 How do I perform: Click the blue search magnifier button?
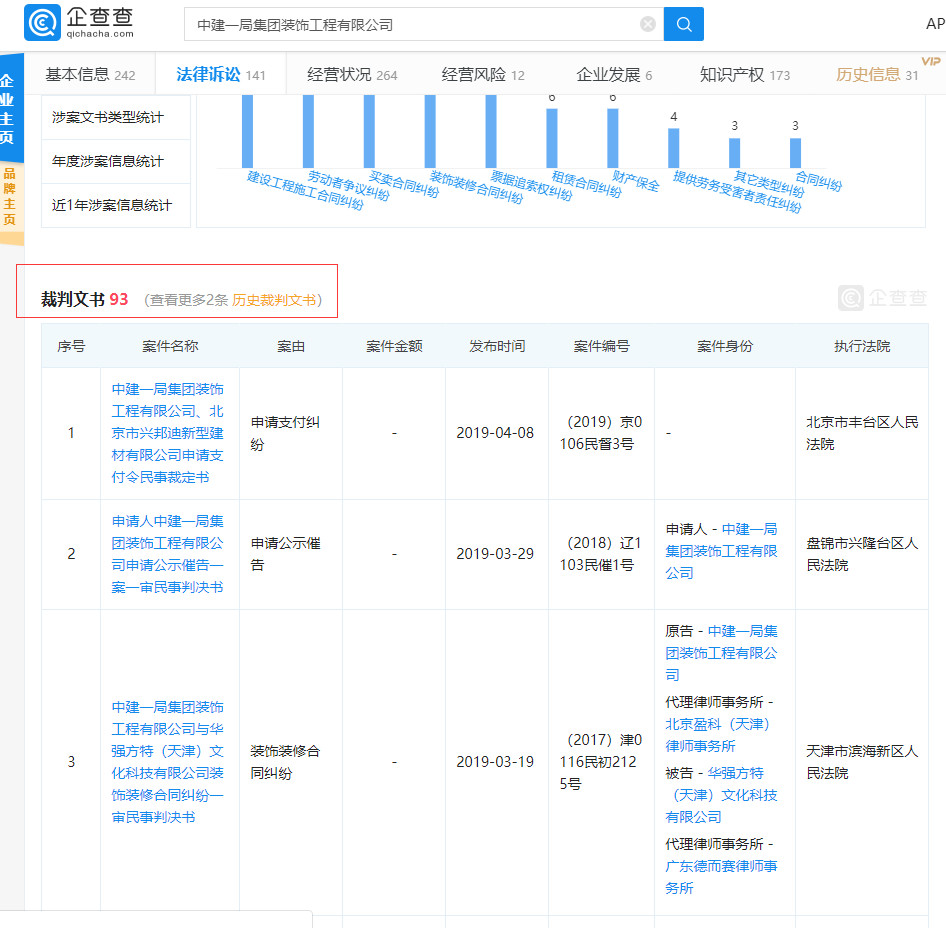684,24
